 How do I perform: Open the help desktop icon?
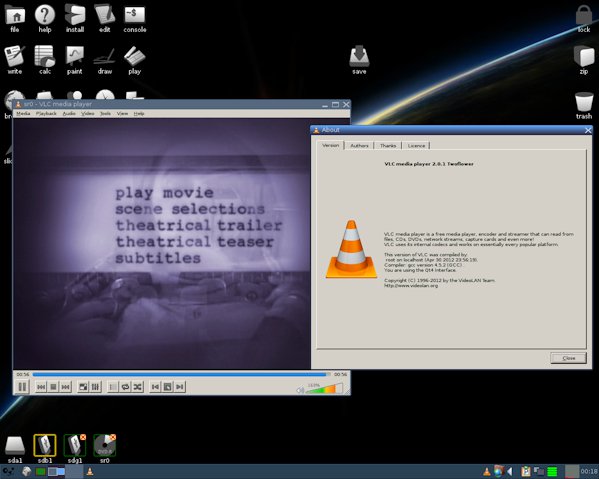pos(45,18)
